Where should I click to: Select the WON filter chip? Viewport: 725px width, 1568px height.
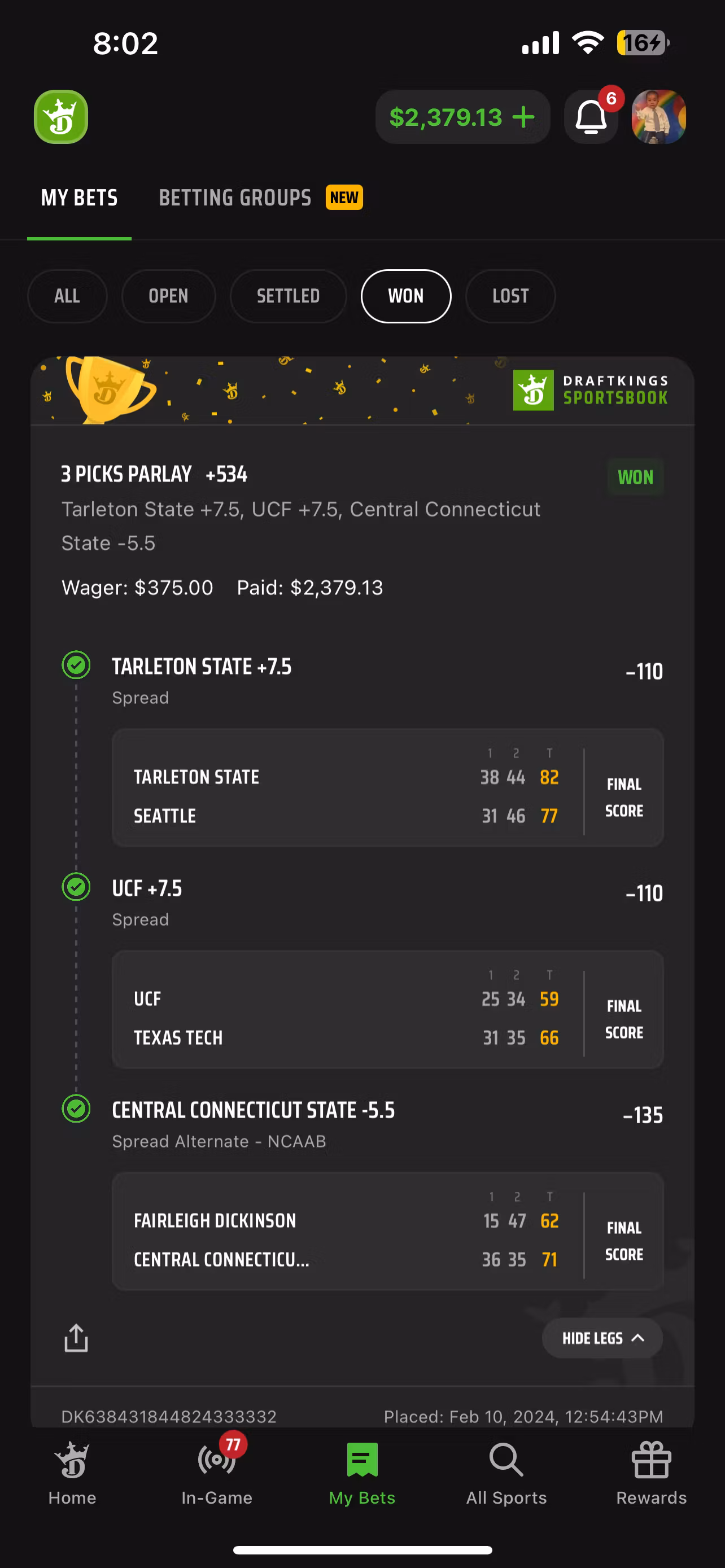[x=405, y=296]
